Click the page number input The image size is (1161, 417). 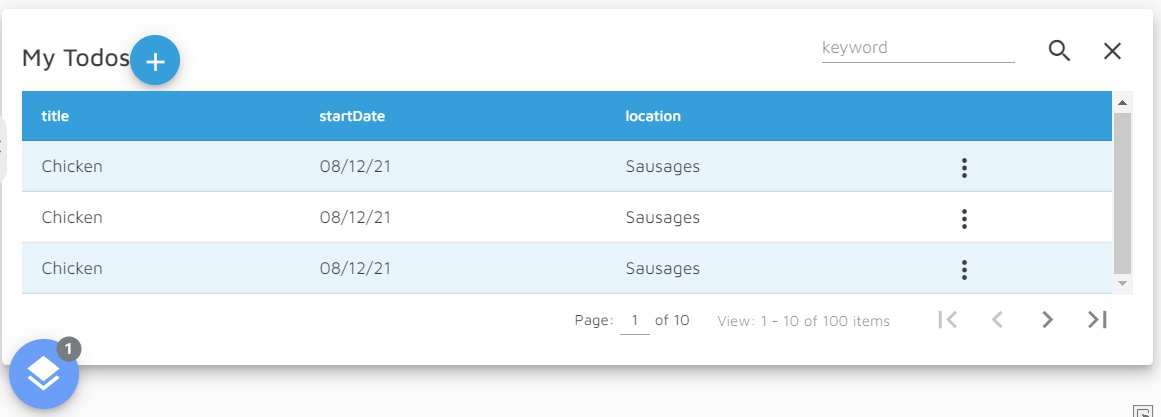point(634,321)
